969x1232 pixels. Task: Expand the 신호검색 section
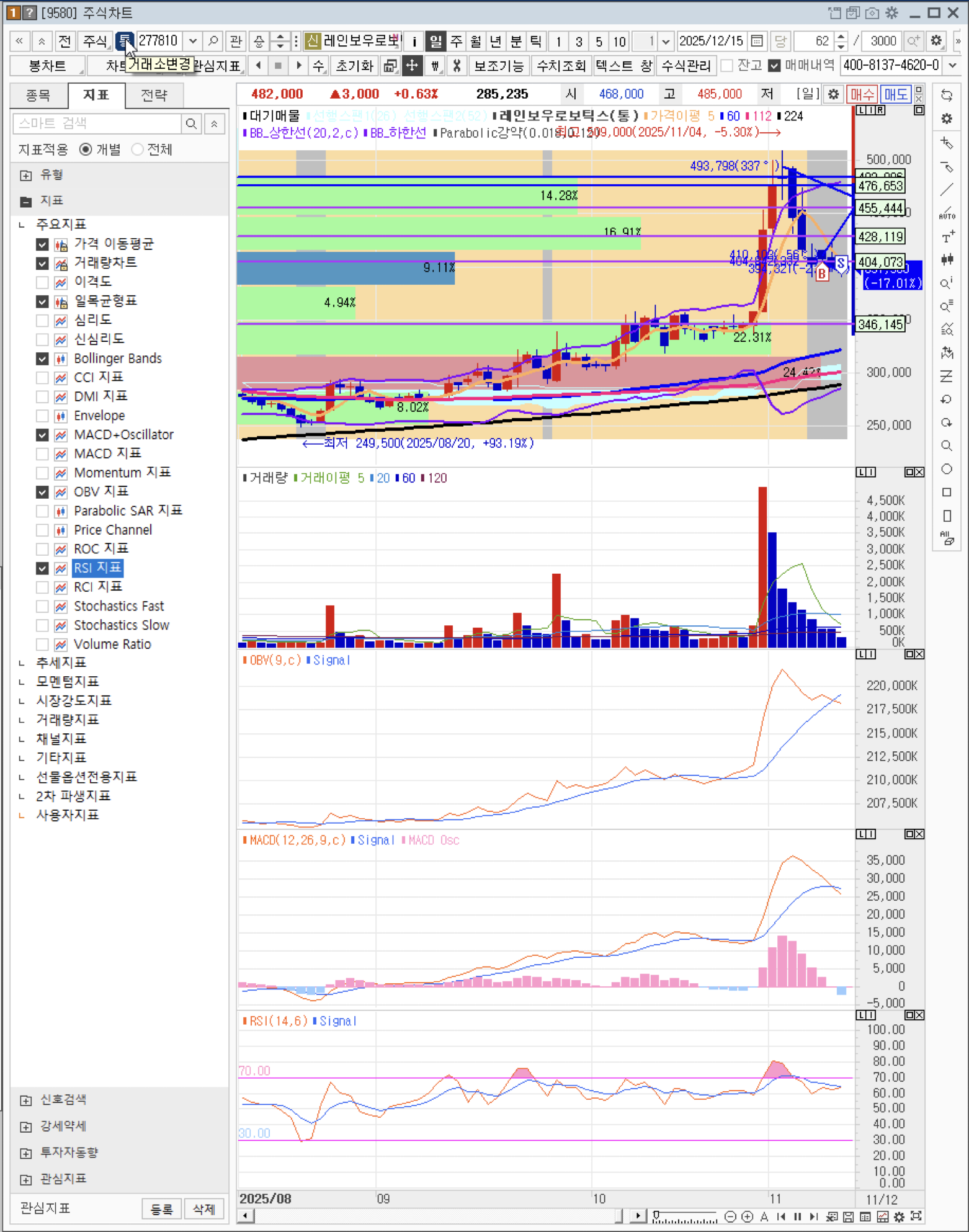click(26, 1100)
